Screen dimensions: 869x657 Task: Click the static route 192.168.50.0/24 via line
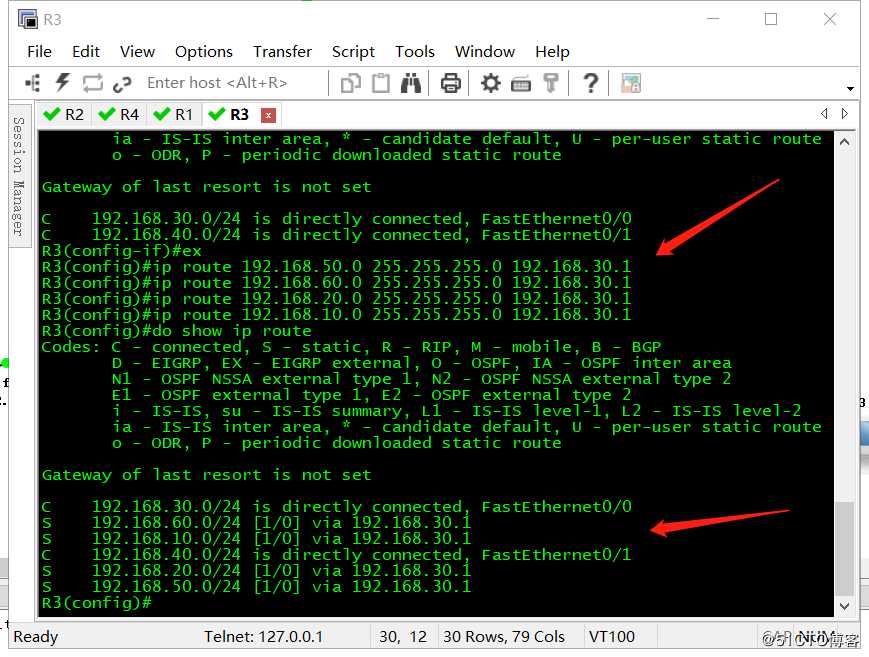256,587
